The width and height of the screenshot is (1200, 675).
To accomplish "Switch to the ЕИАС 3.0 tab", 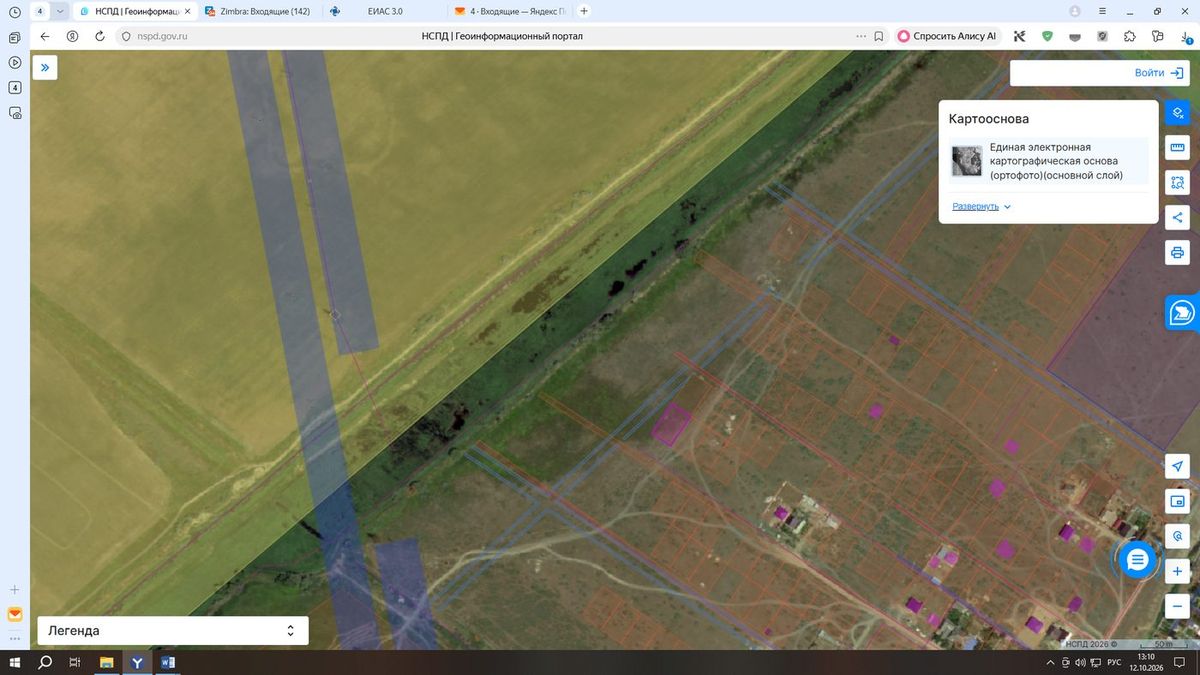I will (x=383, y=11).
